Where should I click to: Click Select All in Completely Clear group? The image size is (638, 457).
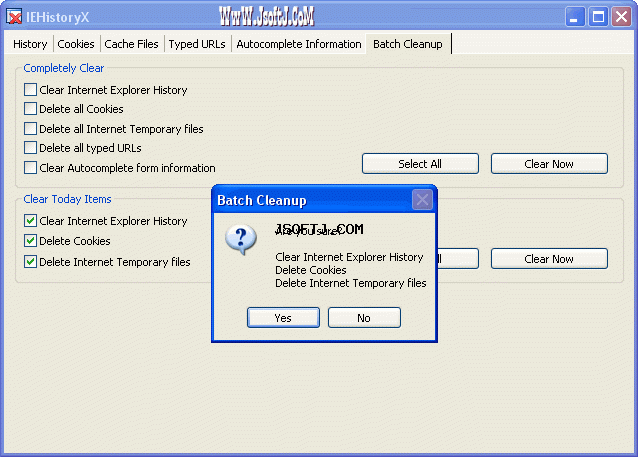pos(420,164)
